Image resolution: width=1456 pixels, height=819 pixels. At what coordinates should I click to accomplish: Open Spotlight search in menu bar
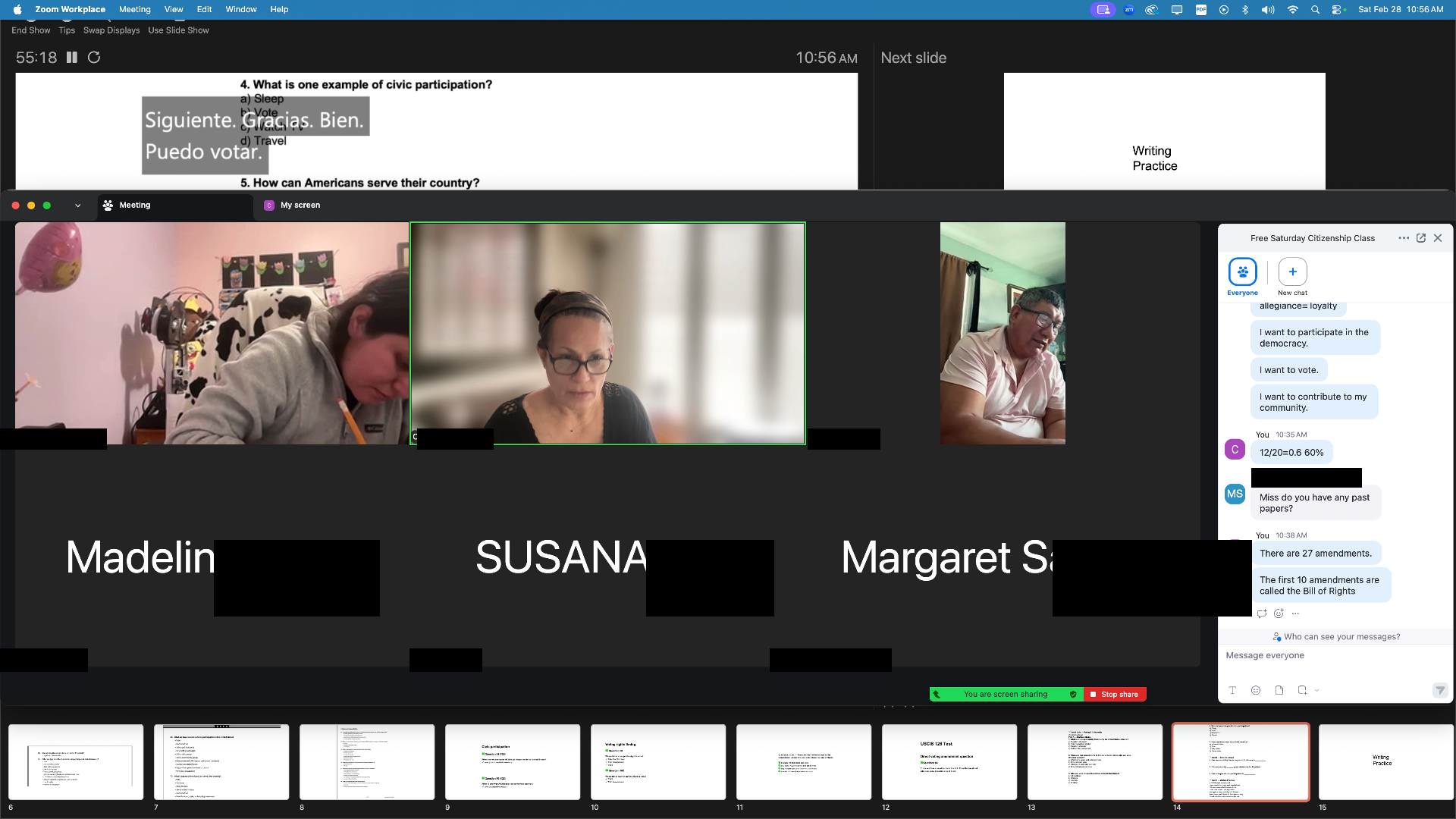click(x=1316, y=10)
